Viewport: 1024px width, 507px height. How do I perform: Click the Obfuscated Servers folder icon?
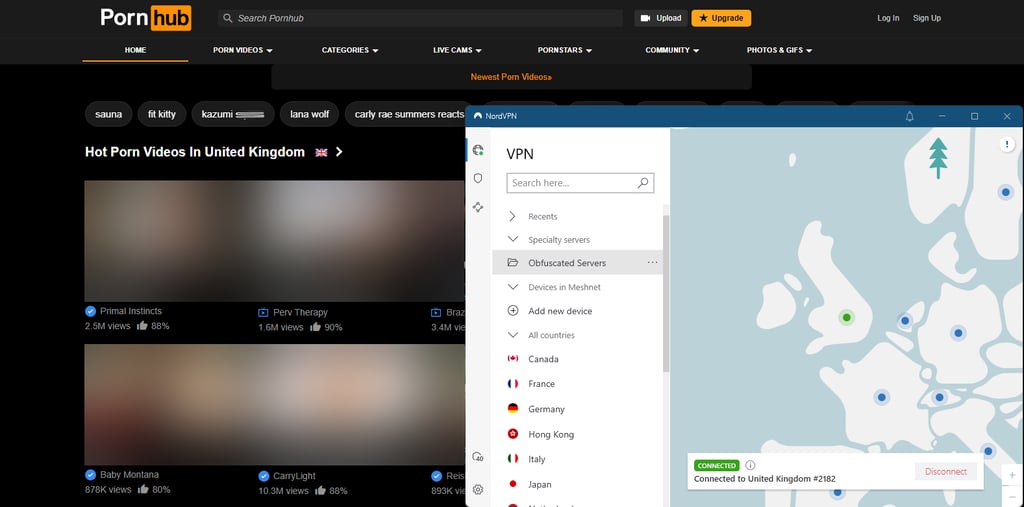(x=513, y=263)
